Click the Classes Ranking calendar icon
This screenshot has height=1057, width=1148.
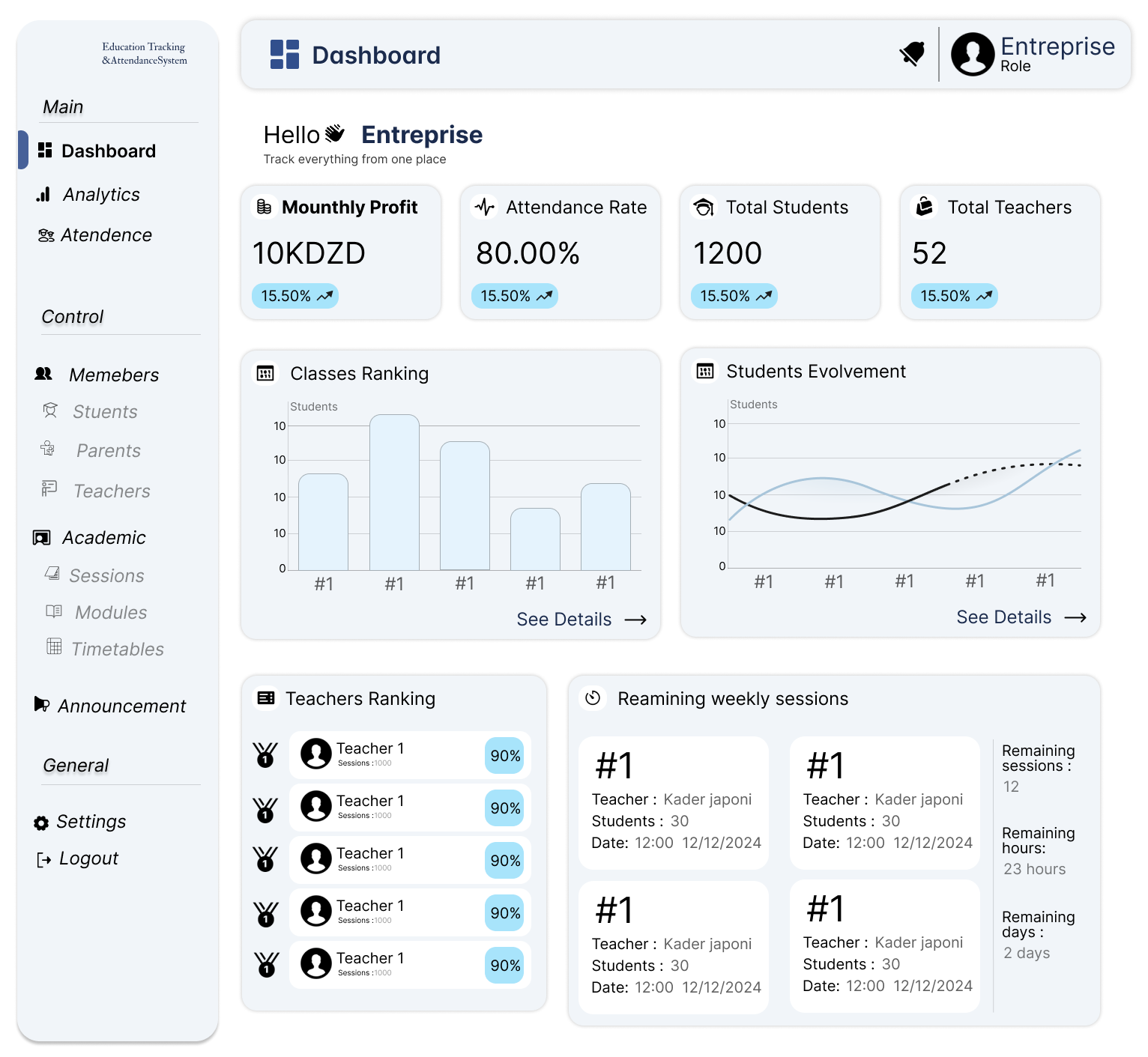tap(265, 373)
